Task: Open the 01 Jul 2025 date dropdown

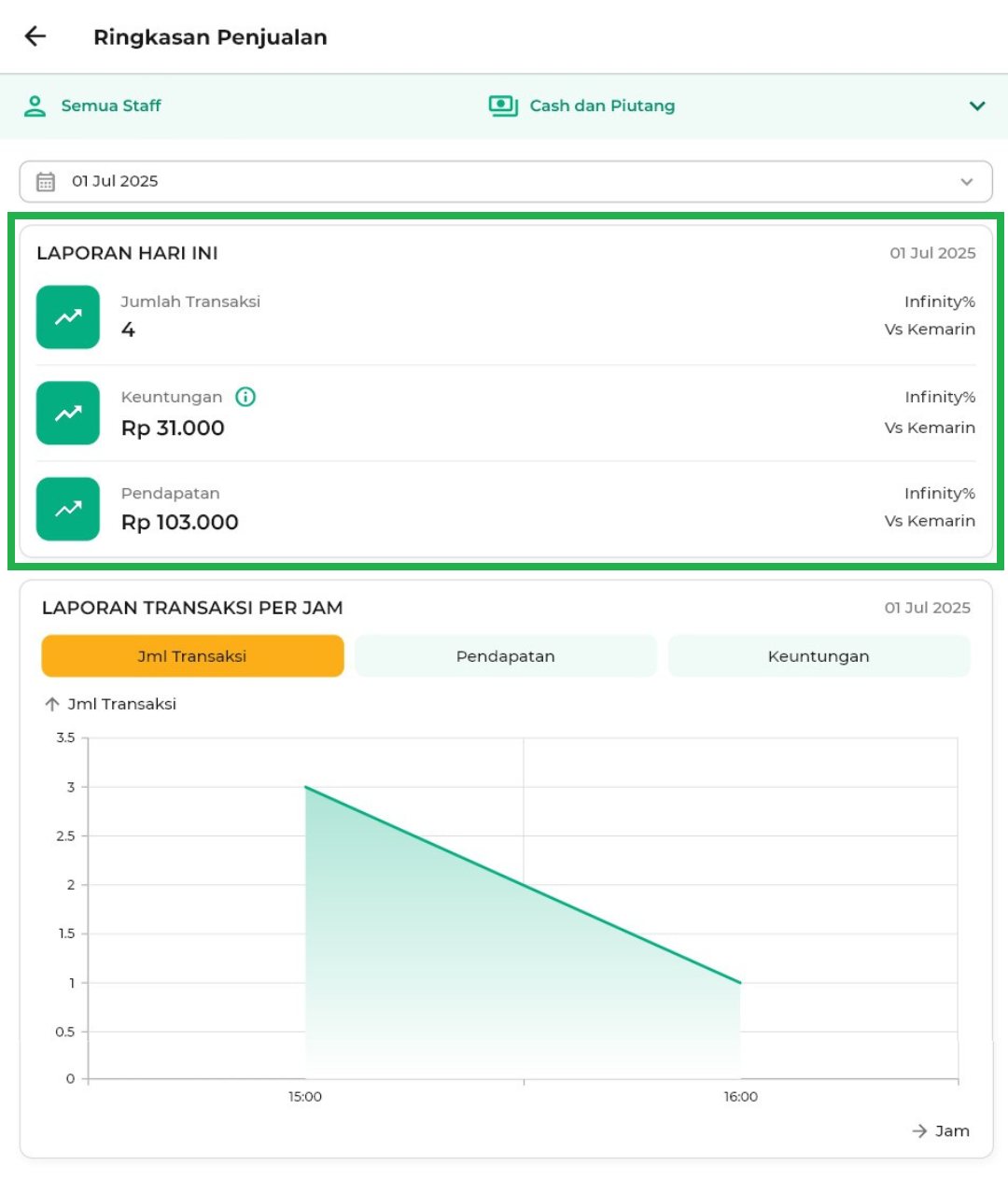Action: 966,182
